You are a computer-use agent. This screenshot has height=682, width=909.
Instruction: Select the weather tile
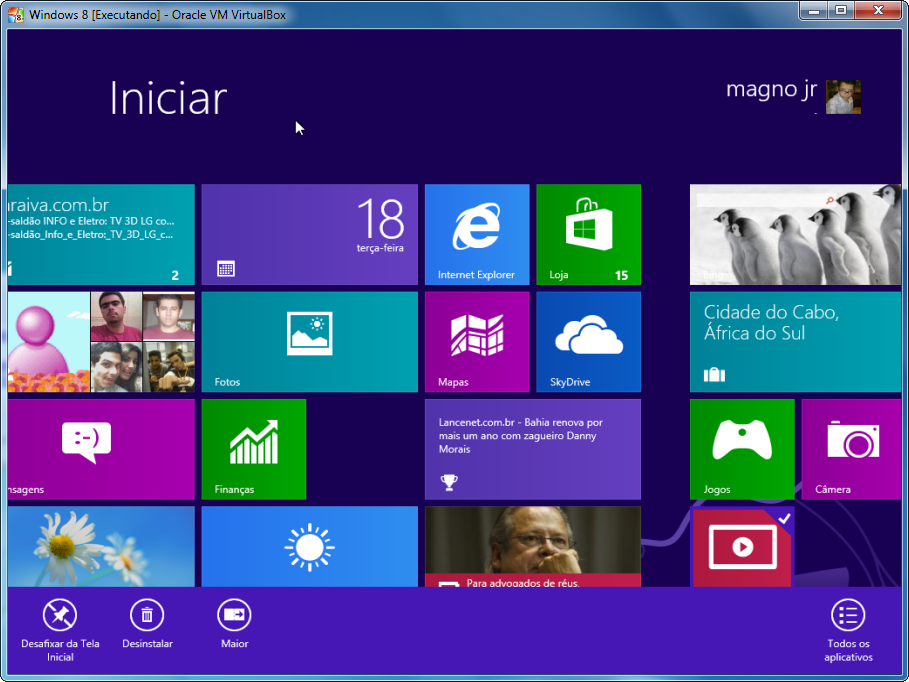point(309,545)
